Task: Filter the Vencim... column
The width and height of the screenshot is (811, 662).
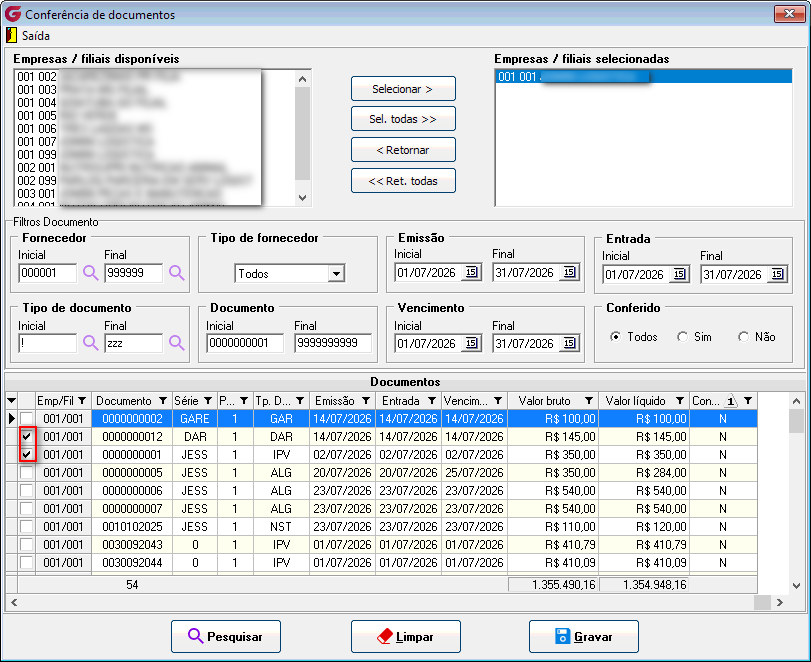Action: pyautogui.click(x=498, y=401)
